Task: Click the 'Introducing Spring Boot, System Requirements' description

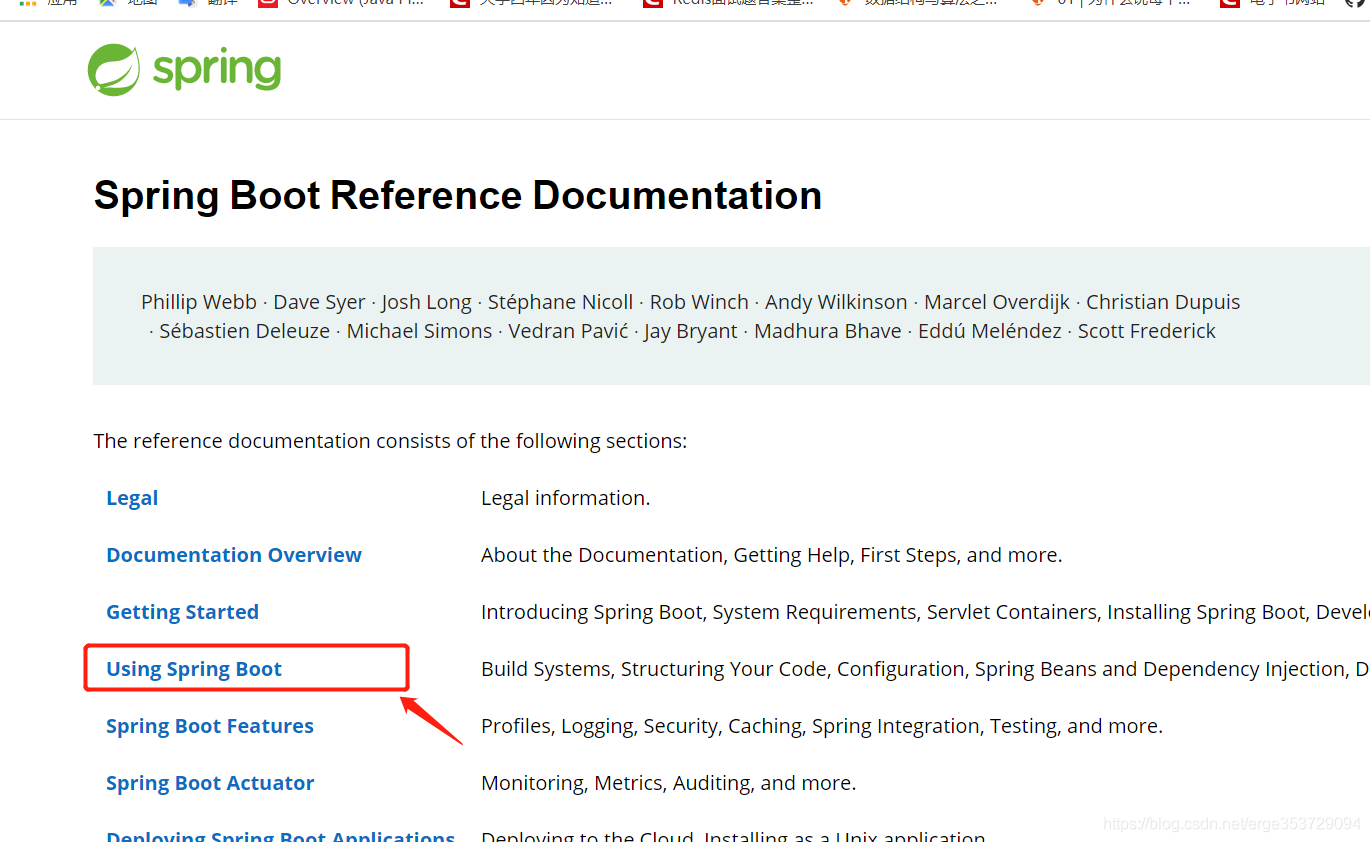Action: [925, 612]
